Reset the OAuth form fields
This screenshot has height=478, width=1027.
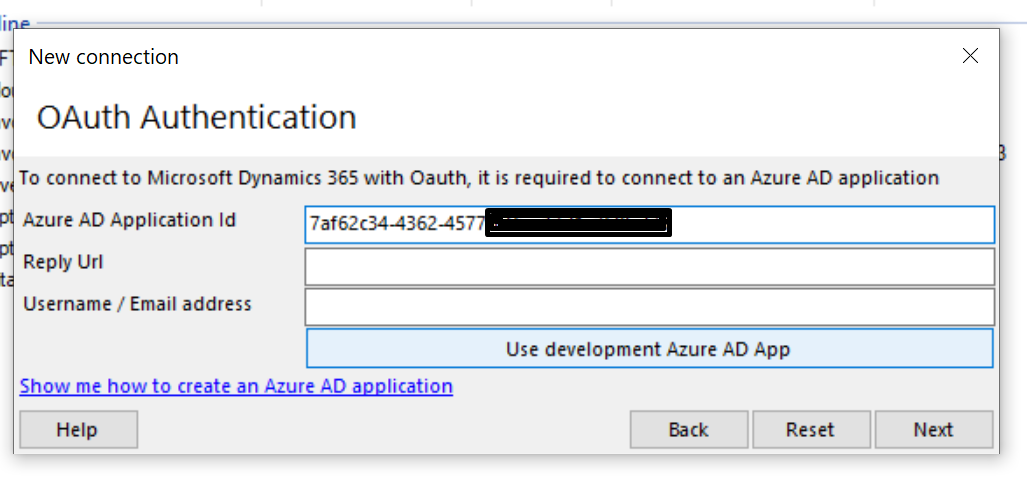(811, 430)
